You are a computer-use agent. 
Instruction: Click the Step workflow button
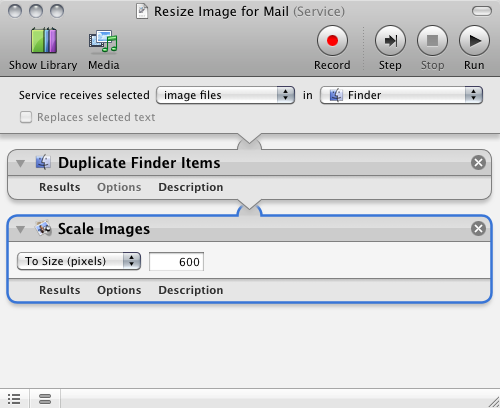point(390,41)
